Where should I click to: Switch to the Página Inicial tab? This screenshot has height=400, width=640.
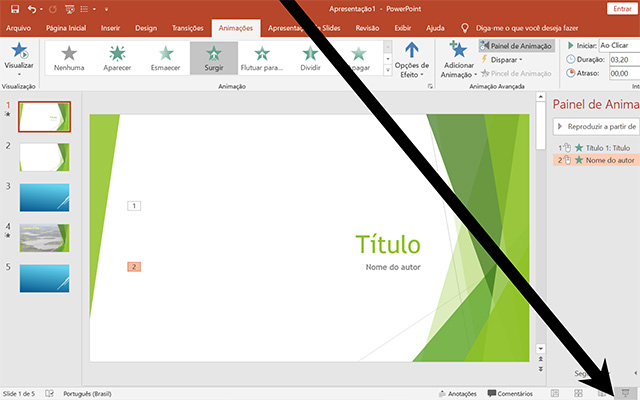(x=66, y=28)
